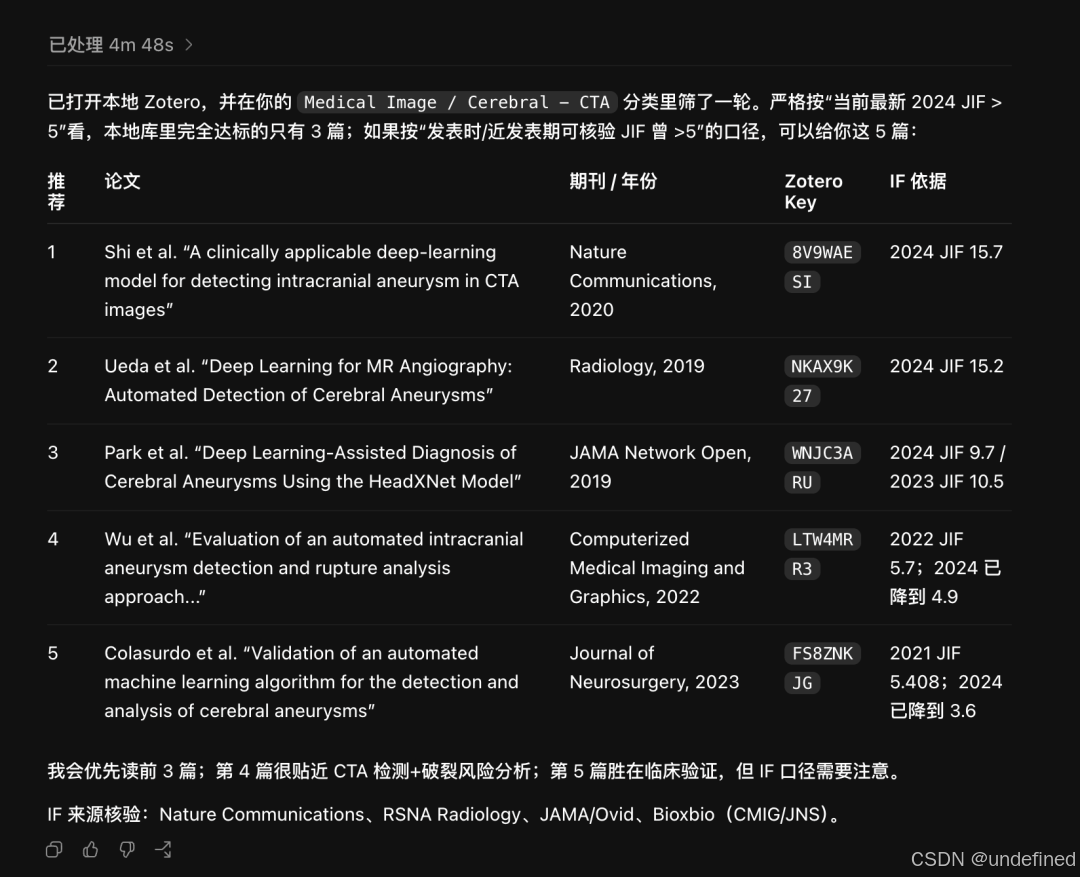Screen dimensions: 1080x877
Task: Click JAMA Network Open, 2019 cell
Action: 661,467
